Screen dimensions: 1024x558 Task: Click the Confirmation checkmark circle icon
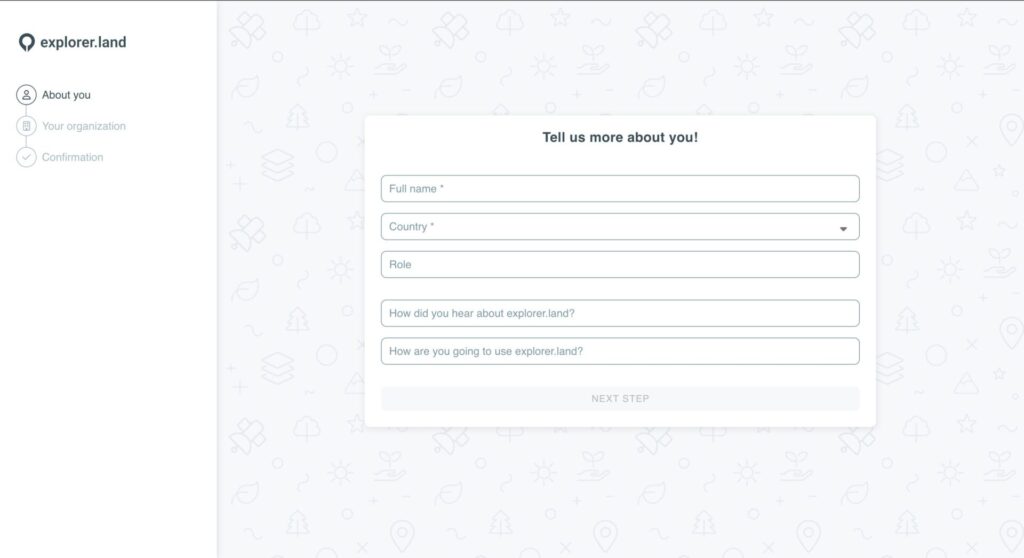click(26, 157)
